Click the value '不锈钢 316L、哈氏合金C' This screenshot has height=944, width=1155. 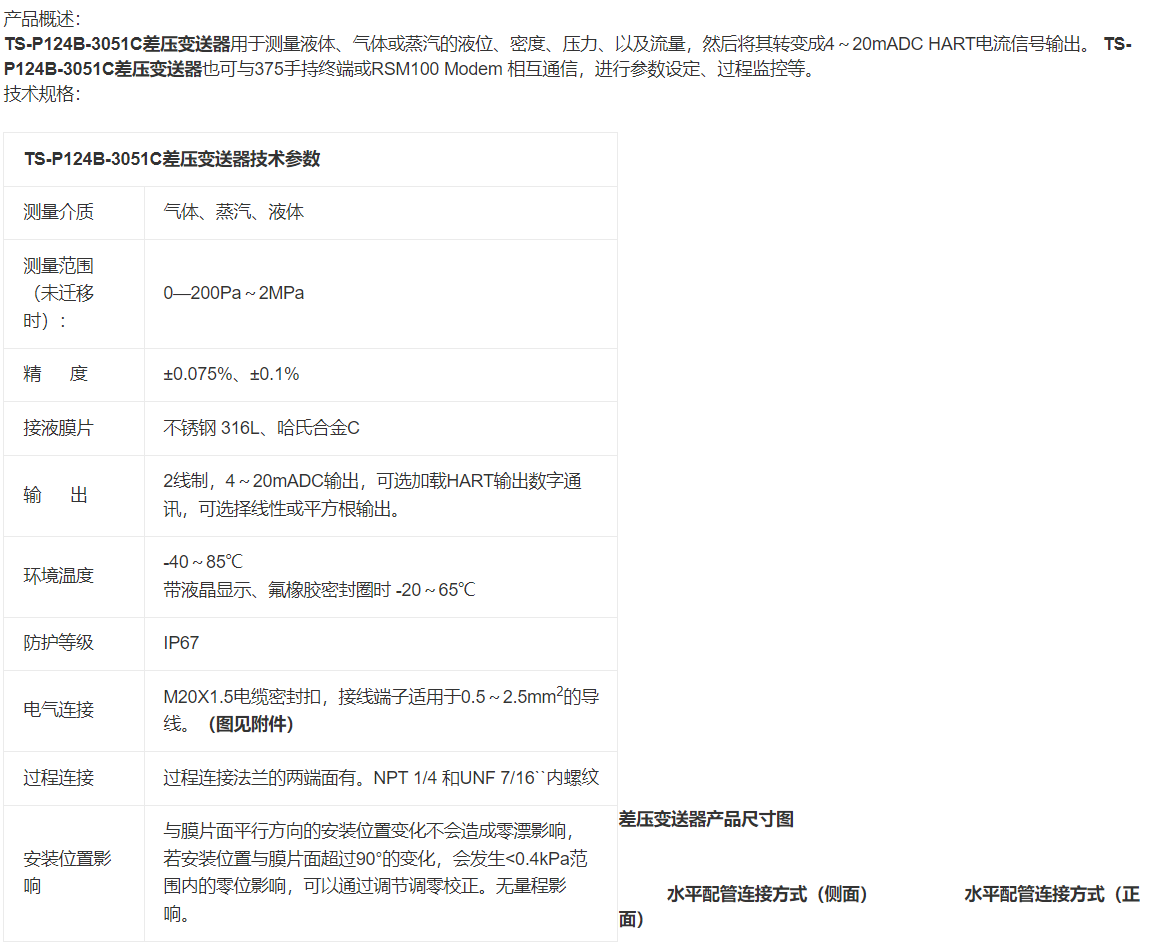point(261,428)
